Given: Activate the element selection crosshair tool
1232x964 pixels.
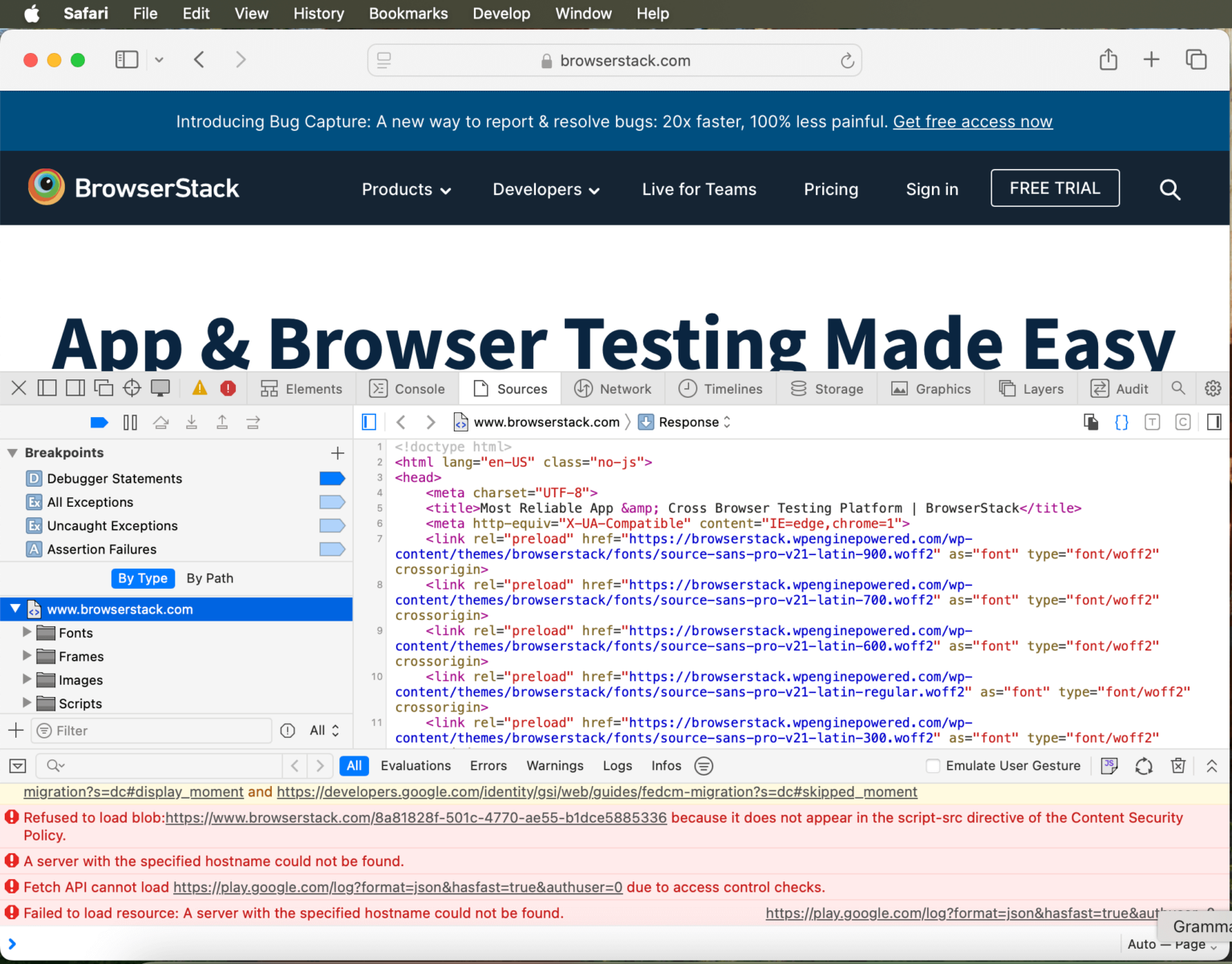Looking at the screenshot, I should click(132, 388).
